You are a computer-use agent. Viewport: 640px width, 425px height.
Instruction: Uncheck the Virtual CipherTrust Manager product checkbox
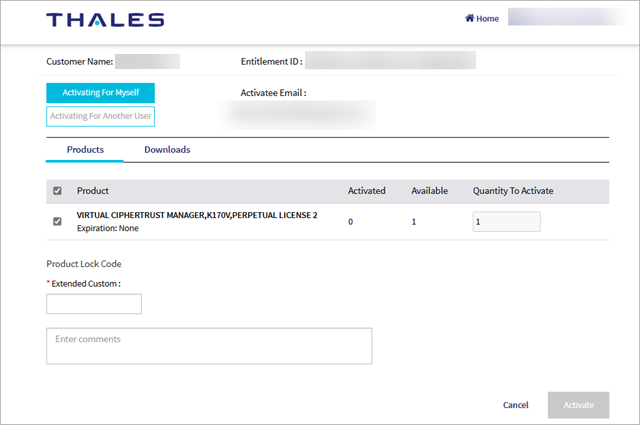pos(57,221)
